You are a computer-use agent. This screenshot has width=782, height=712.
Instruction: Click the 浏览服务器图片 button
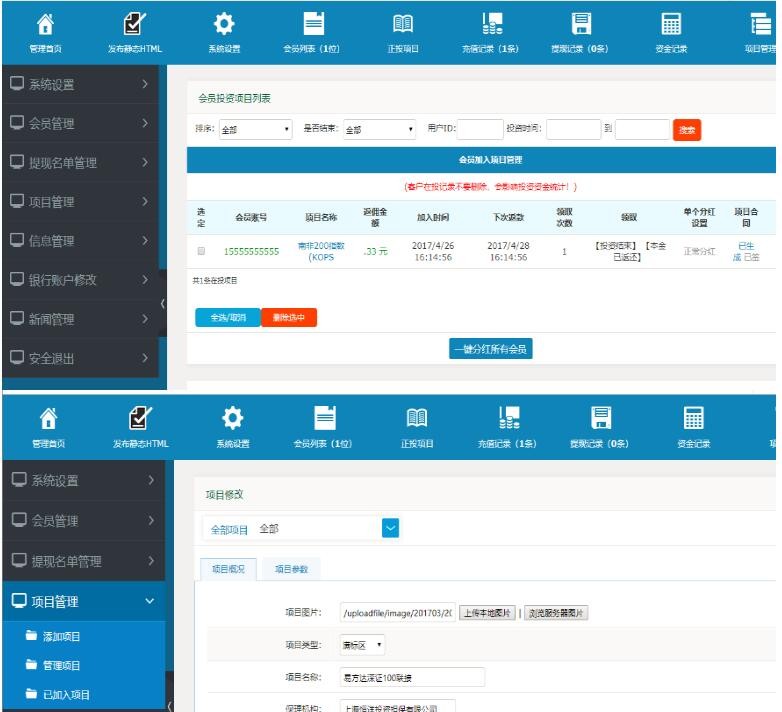tap(556, 613)
